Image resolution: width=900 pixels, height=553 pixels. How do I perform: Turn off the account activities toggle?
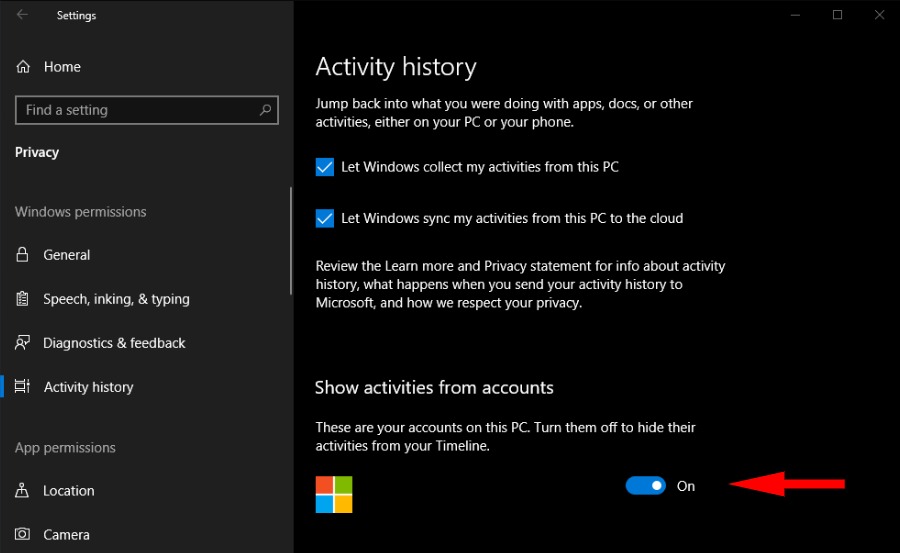645,486
